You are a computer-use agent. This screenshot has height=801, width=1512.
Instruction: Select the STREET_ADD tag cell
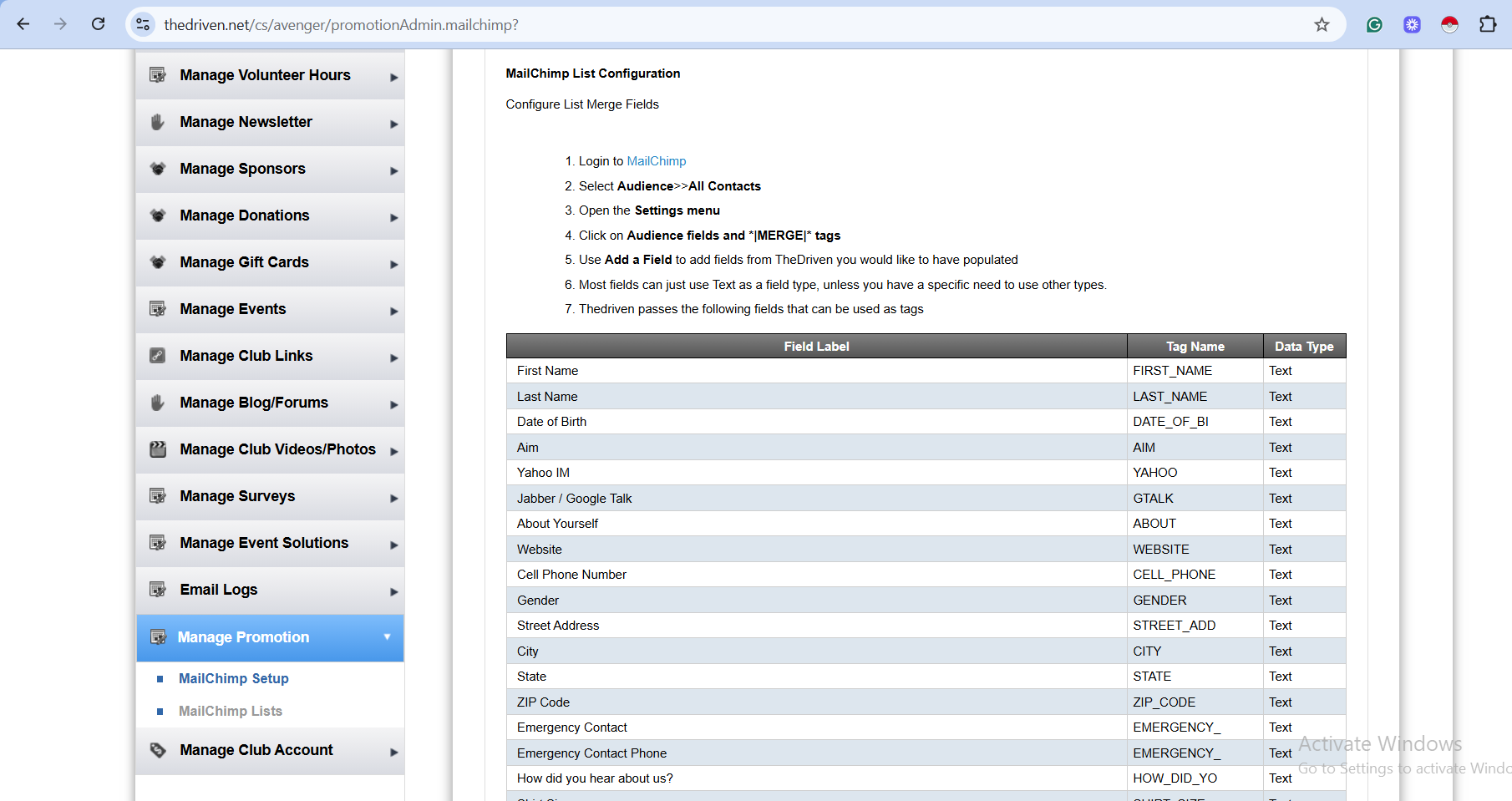click(x=1195, y=626)
